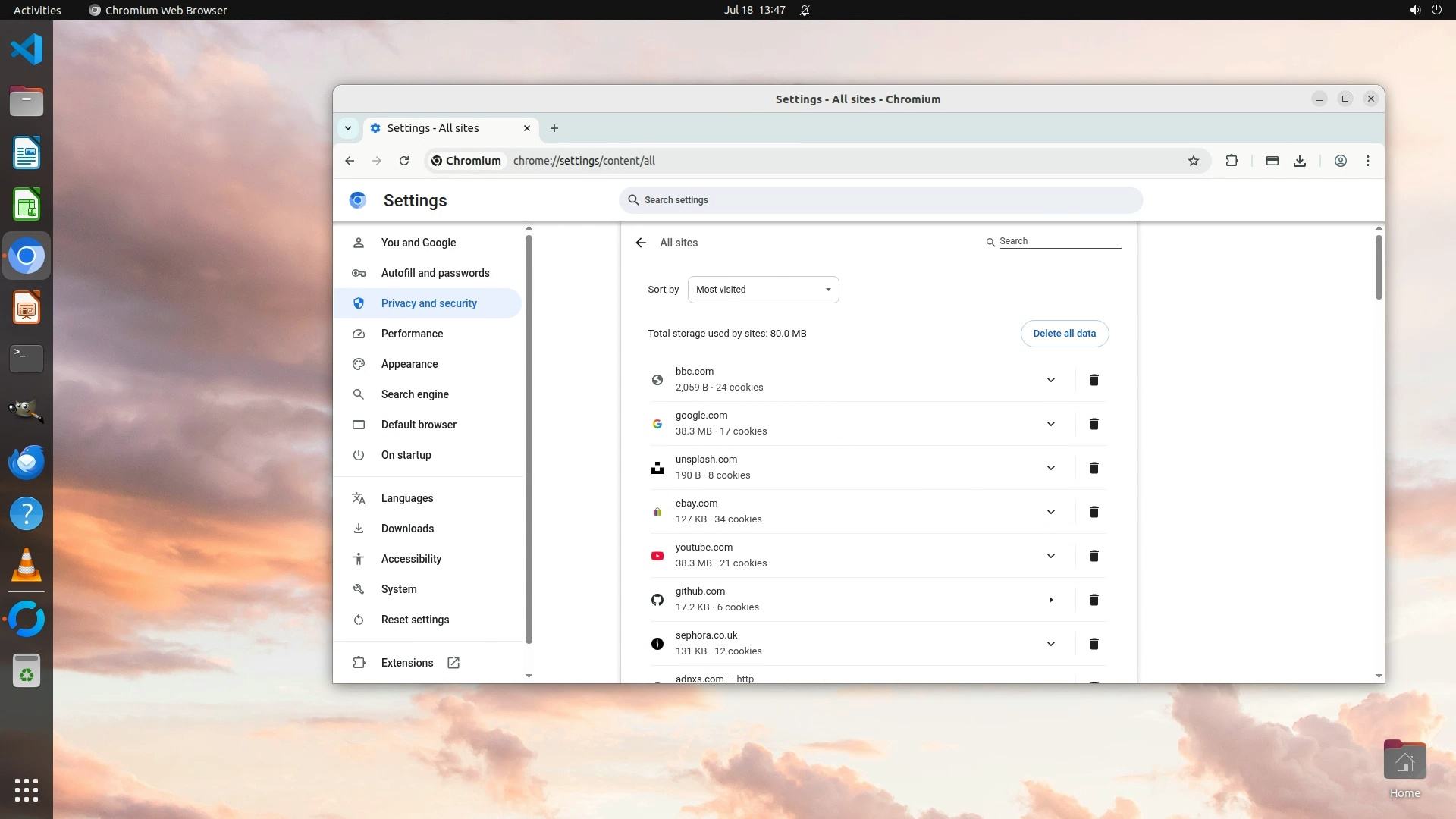
Task: Reload the current page
Action: click(404, 161)
